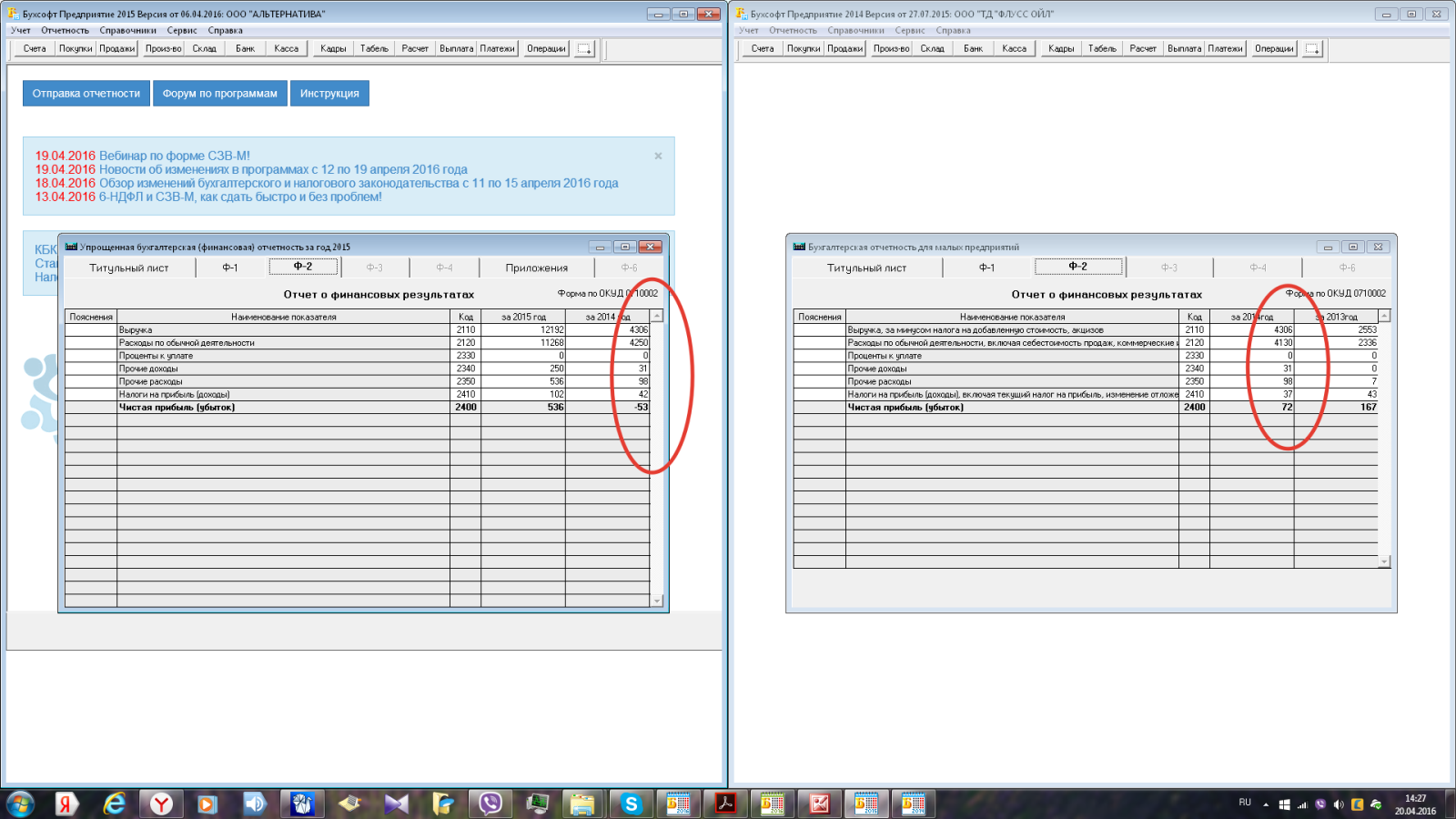1456x819 pixels.
Task: Dismiss the blue news banner with its X
Action: [658, 157]
